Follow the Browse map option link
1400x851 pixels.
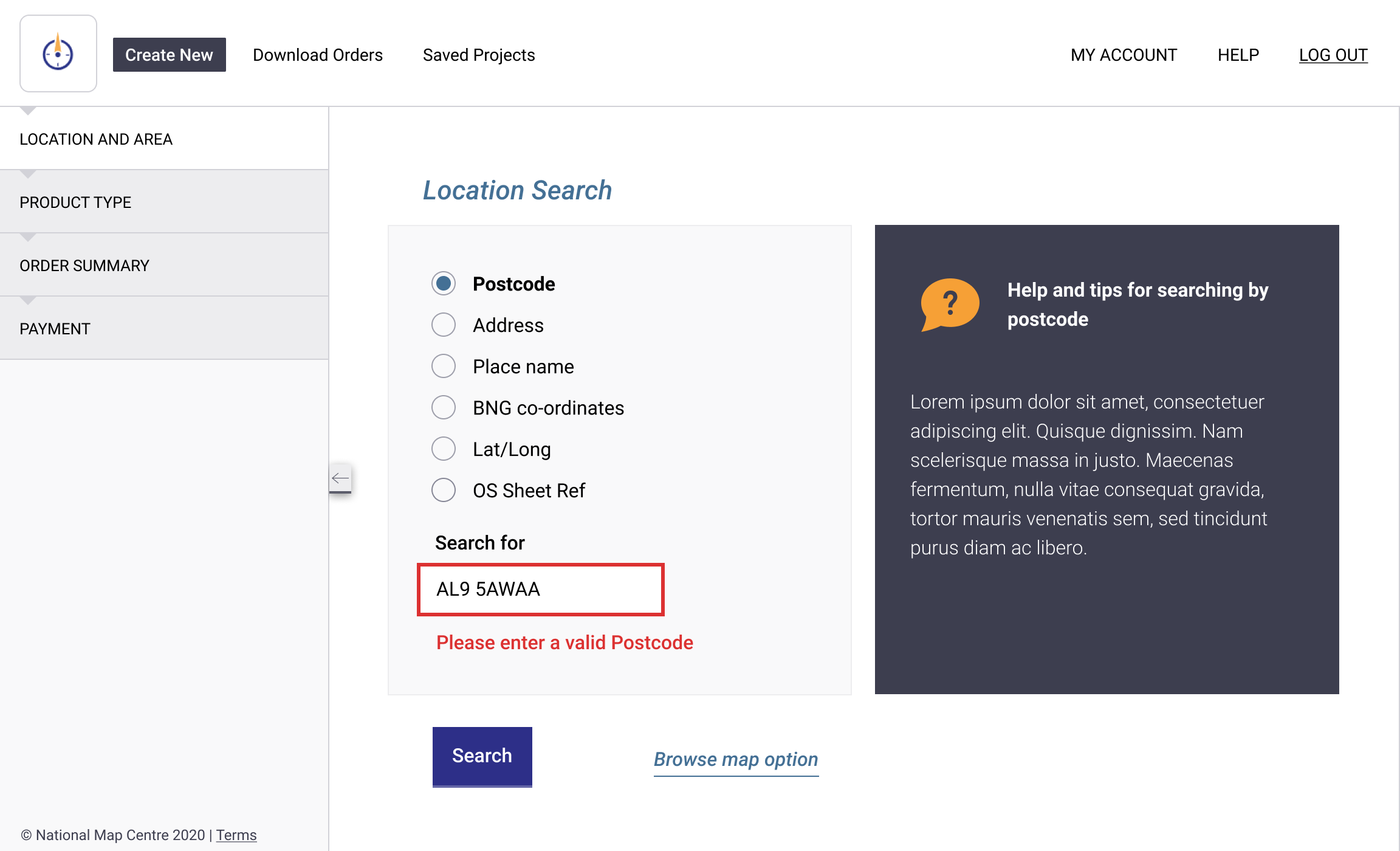point(736,759)
